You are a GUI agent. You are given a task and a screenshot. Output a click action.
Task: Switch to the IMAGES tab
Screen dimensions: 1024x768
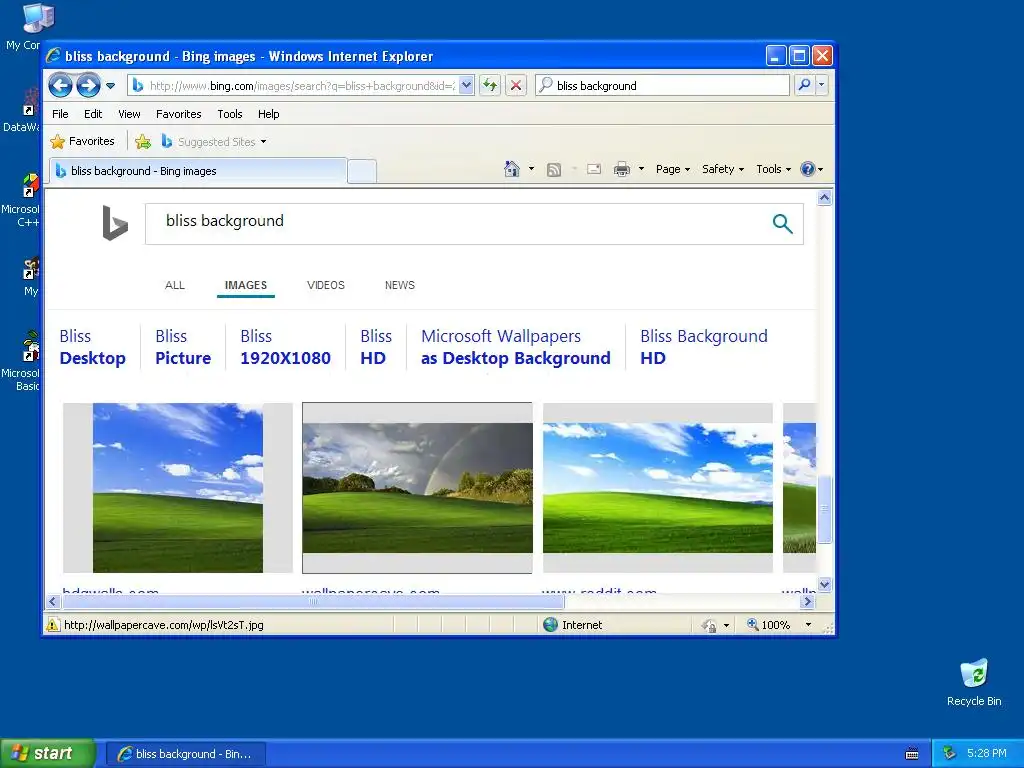[x=246, y=285]
